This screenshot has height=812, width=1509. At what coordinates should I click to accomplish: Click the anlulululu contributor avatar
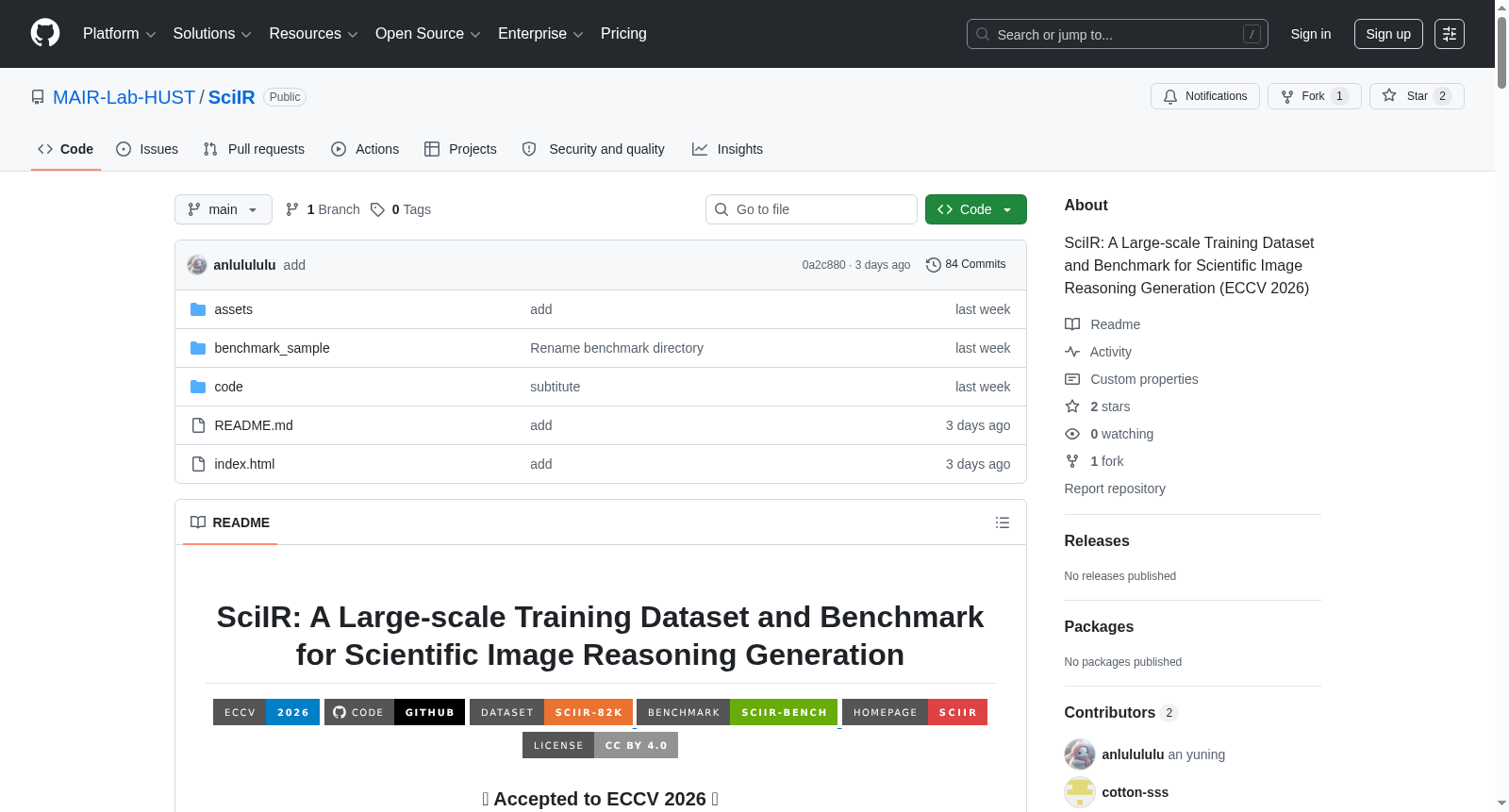pos(1080,754)
